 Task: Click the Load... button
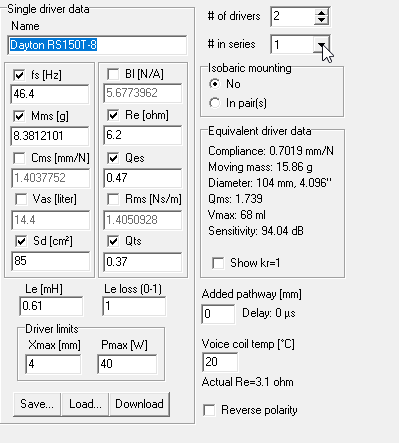(x=85, y=404)
